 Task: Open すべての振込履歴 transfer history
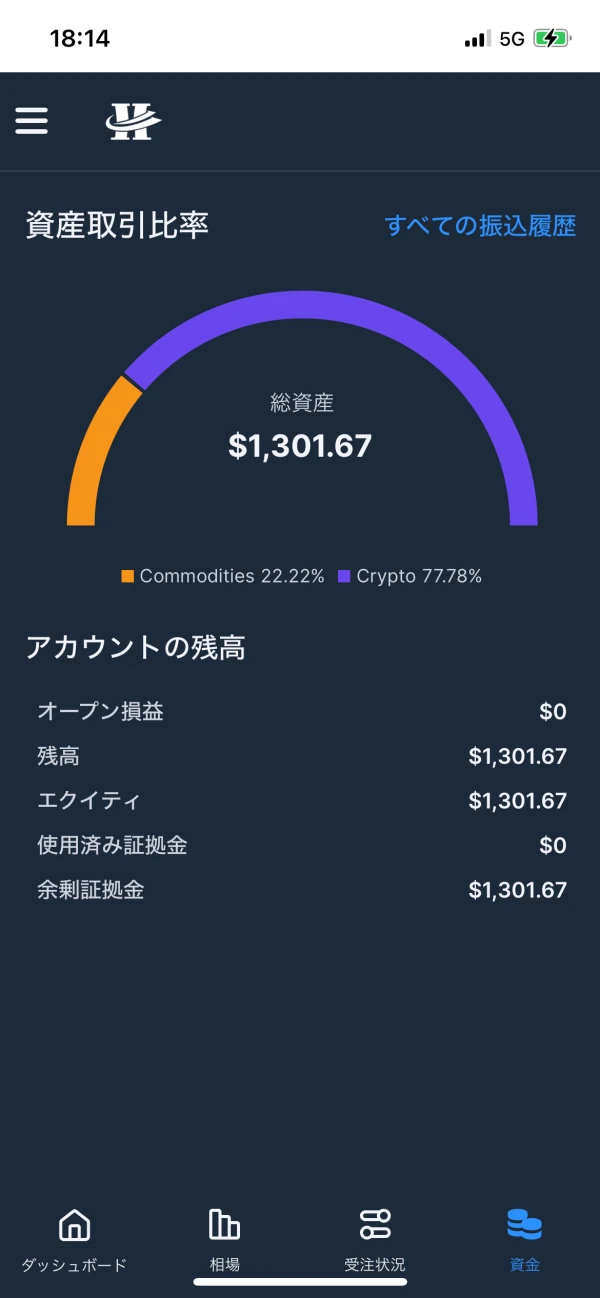click(x=483, y=227)
